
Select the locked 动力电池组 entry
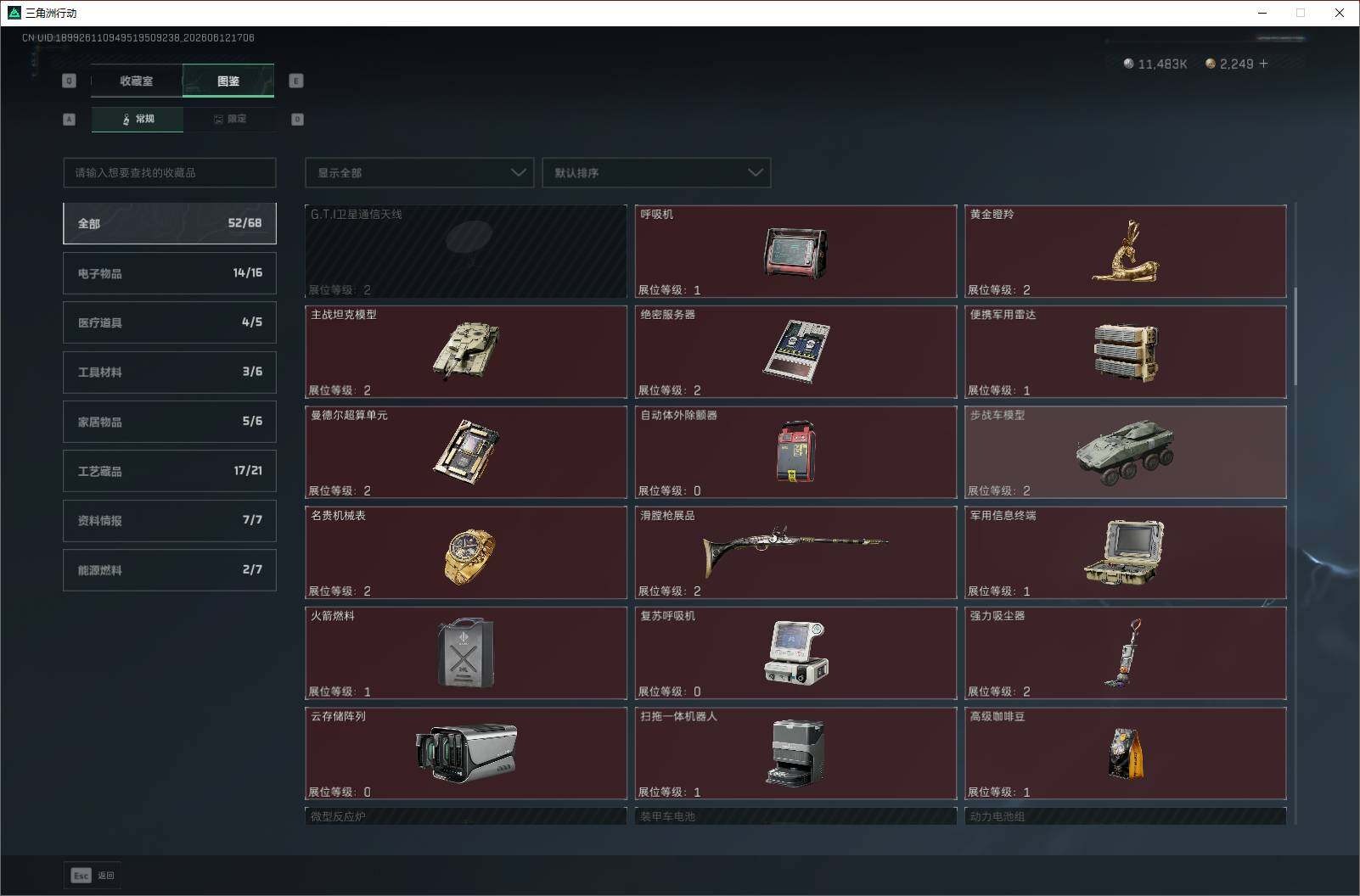pos(1125,816)
